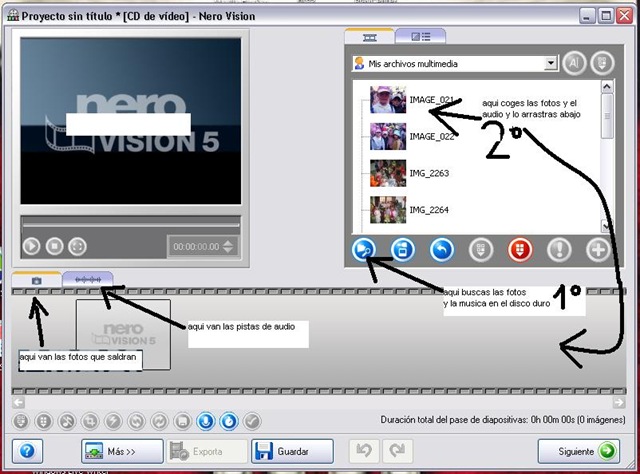The image size is (640, 474).
Task: Click the 'IMG_2264' file name text
Action: [x=429, y=210]
